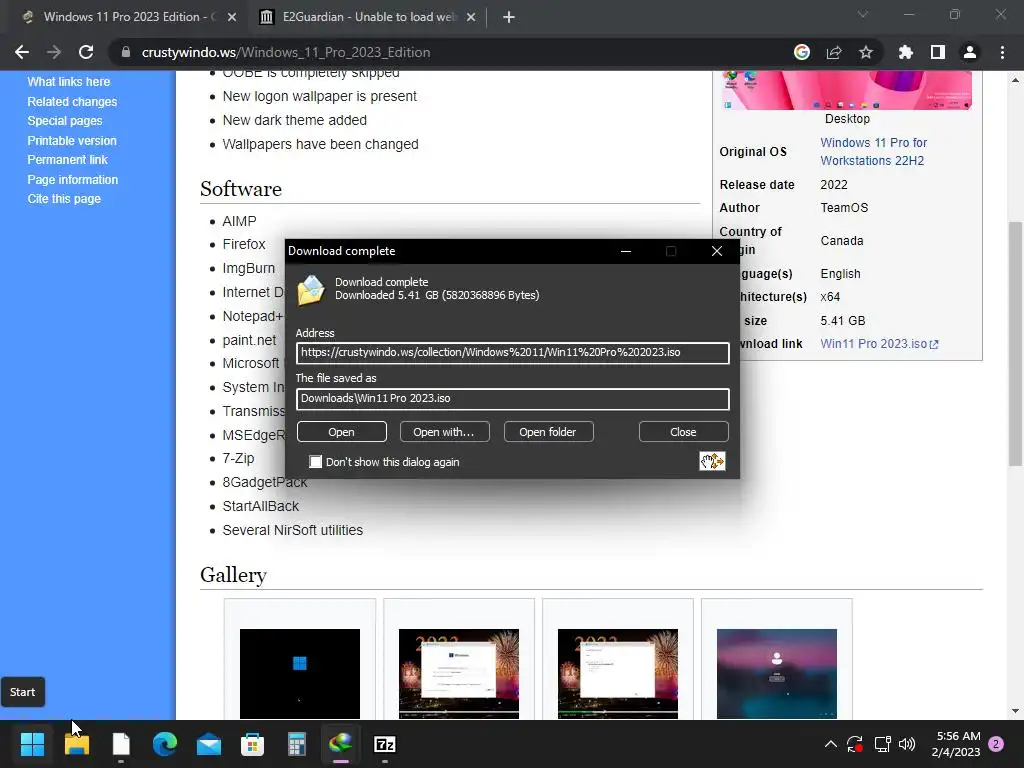Viewport: 1024px width, 768px height.
Task: Open Special pages sidebar link
Action: 65,121
